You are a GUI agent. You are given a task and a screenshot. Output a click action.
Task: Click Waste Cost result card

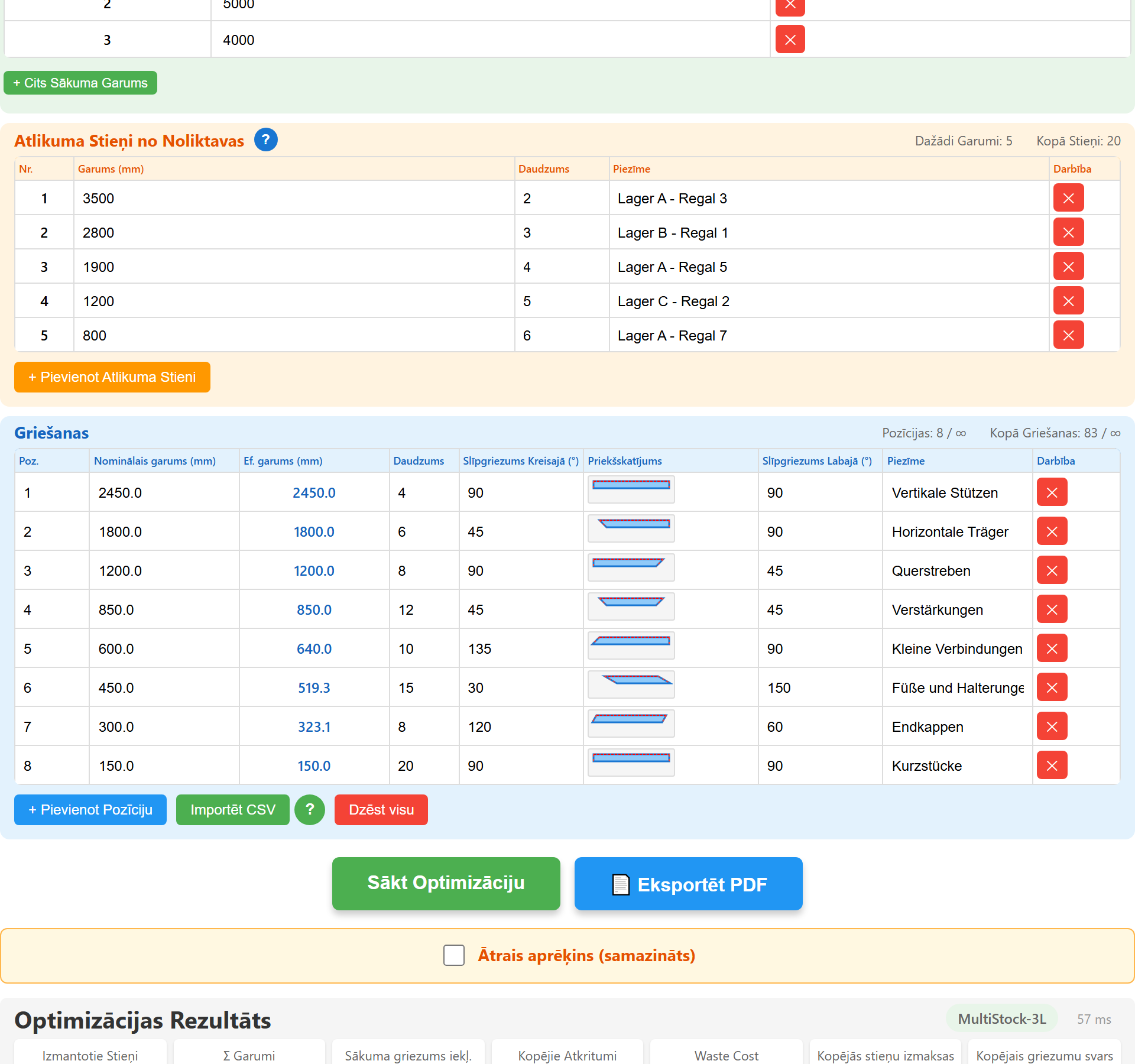click(x=727, y=1052)
